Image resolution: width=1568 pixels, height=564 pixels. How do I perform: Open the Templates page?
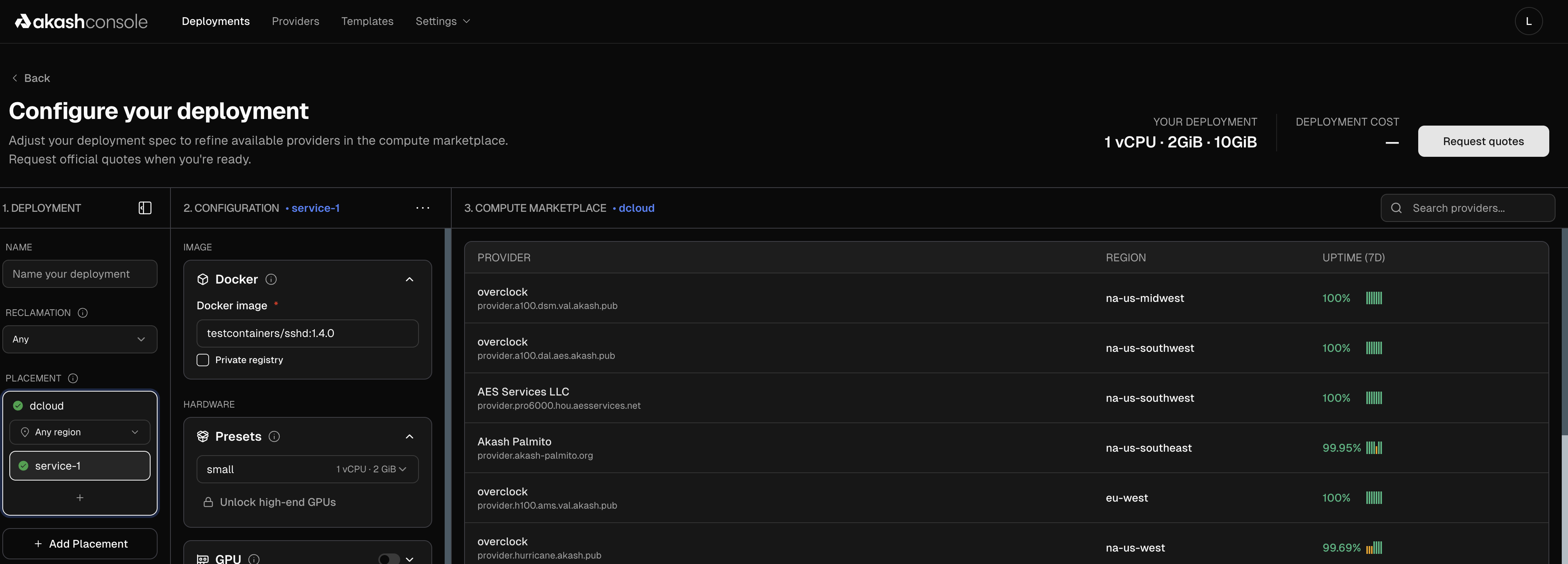[x=367, y=21]
